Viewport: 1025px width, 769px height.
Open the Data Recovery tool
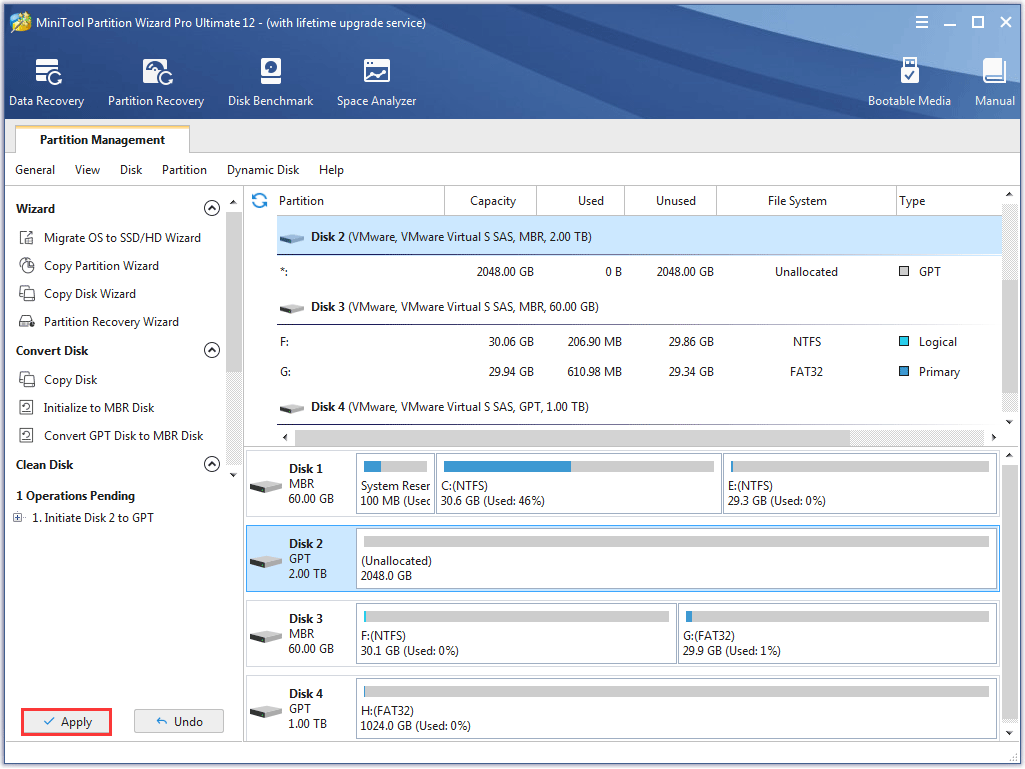click(46, 82)
